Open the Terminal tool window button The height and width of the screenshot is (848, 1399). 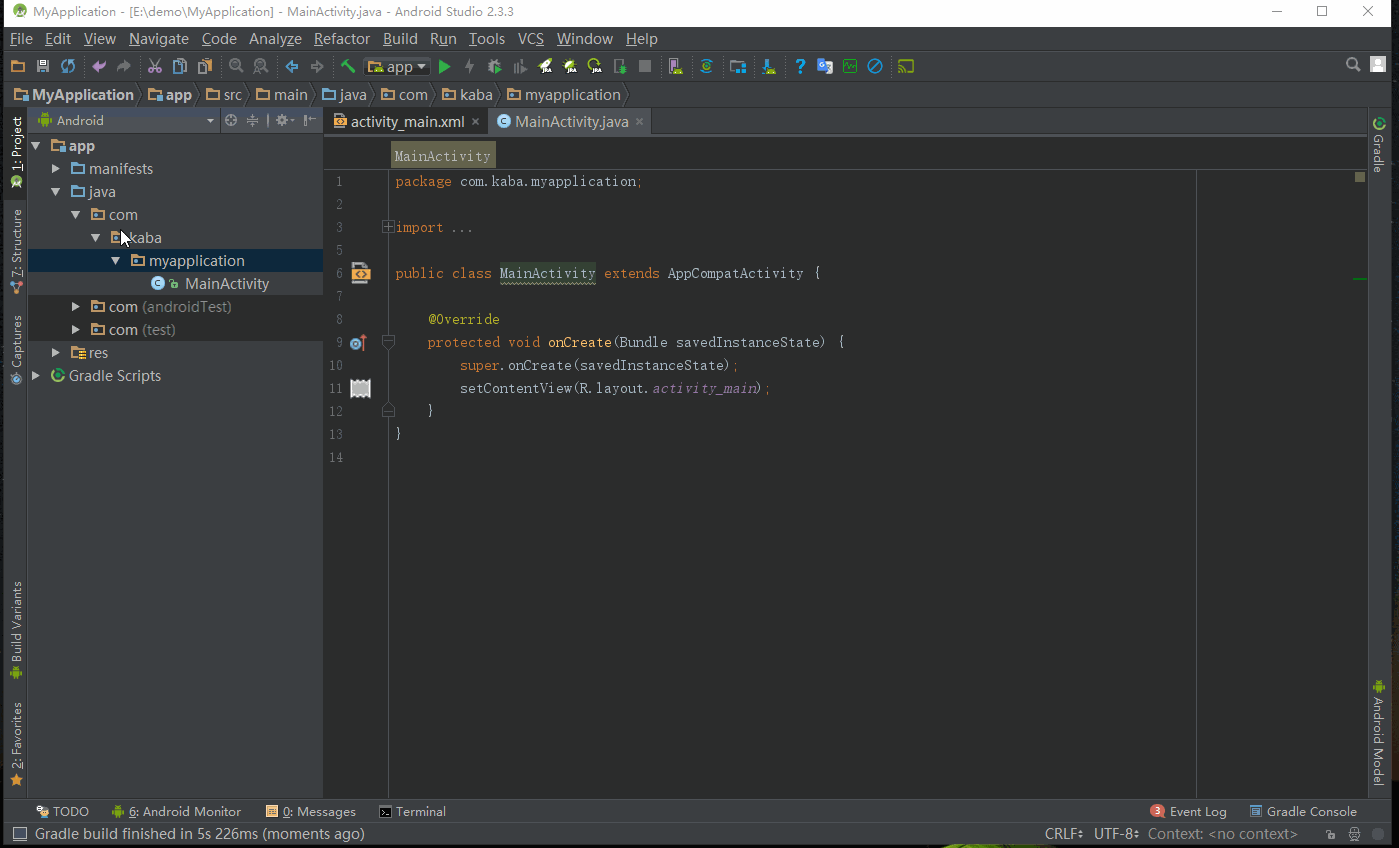pyautogui.click(x=412, y=812)
